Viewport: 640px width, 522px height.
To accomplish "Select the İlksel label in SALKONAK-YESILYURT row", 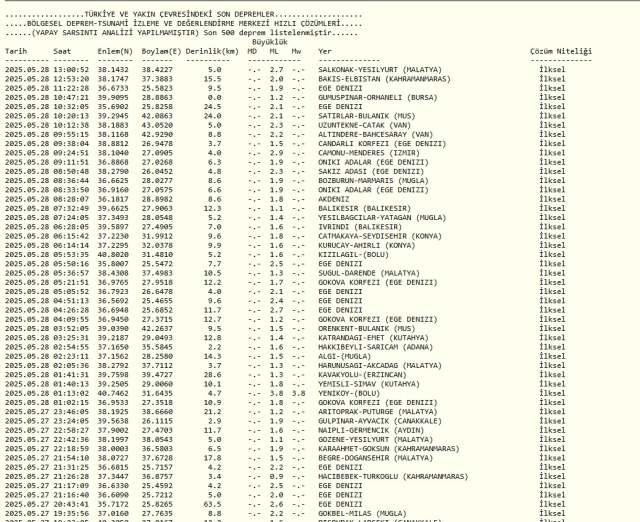I will (552, 70).
